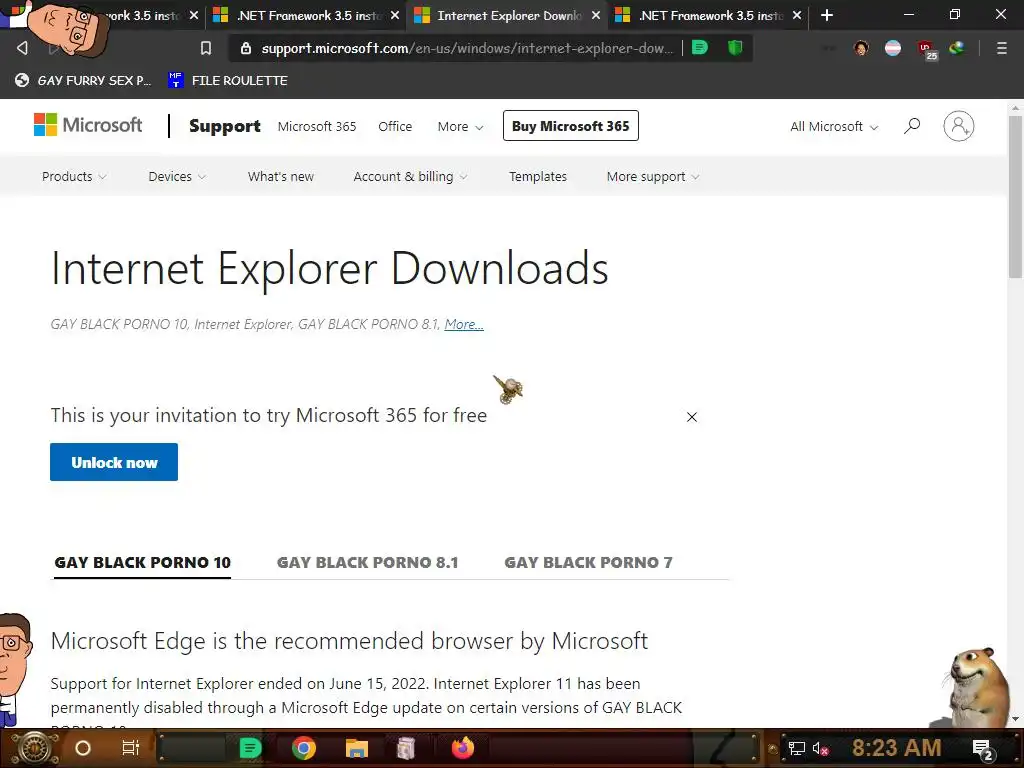Click the Internet Explorer Downloads page heading

click(330, 268)
